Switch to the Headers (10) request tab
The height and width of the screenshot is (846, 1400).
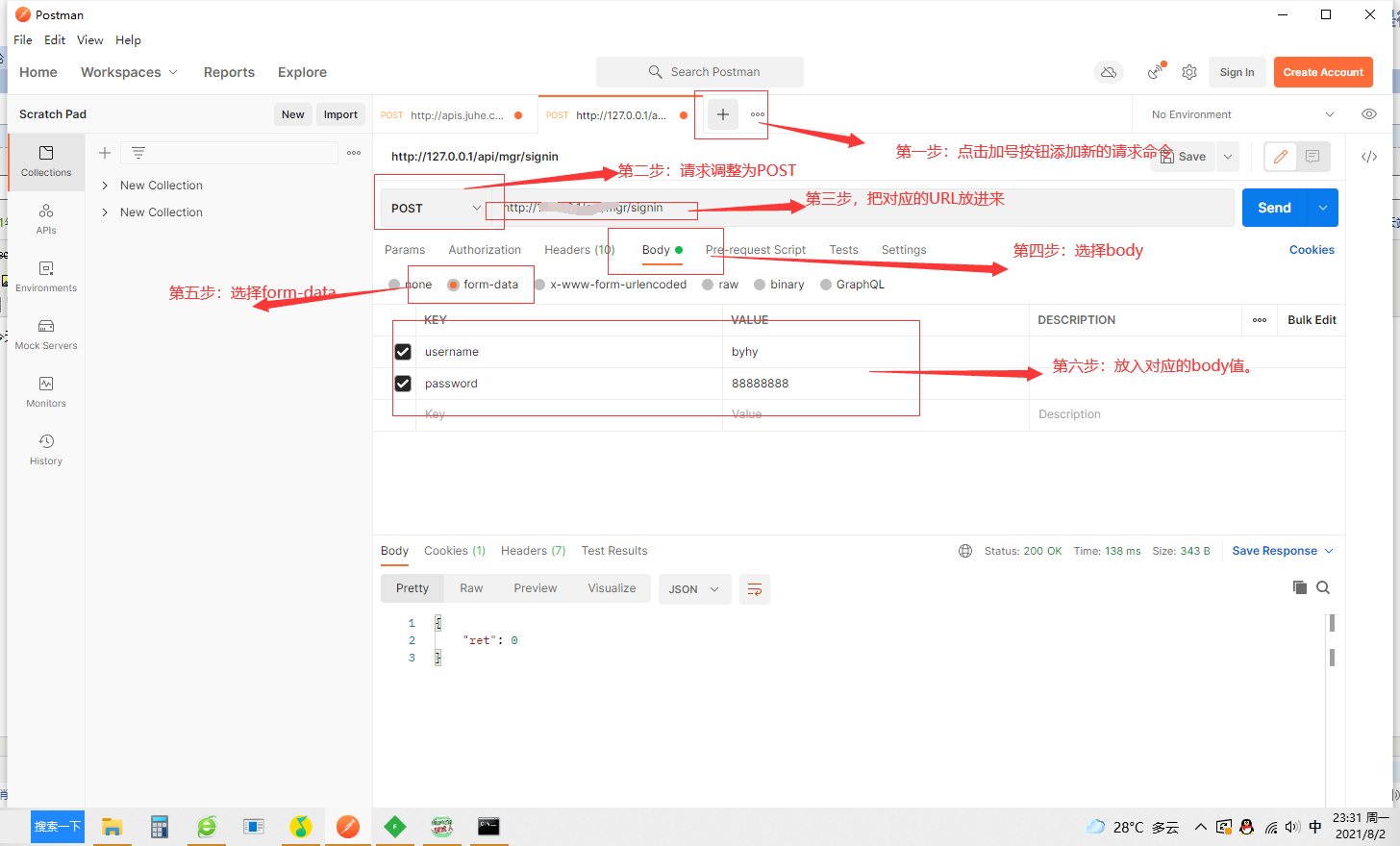point(580,250)
